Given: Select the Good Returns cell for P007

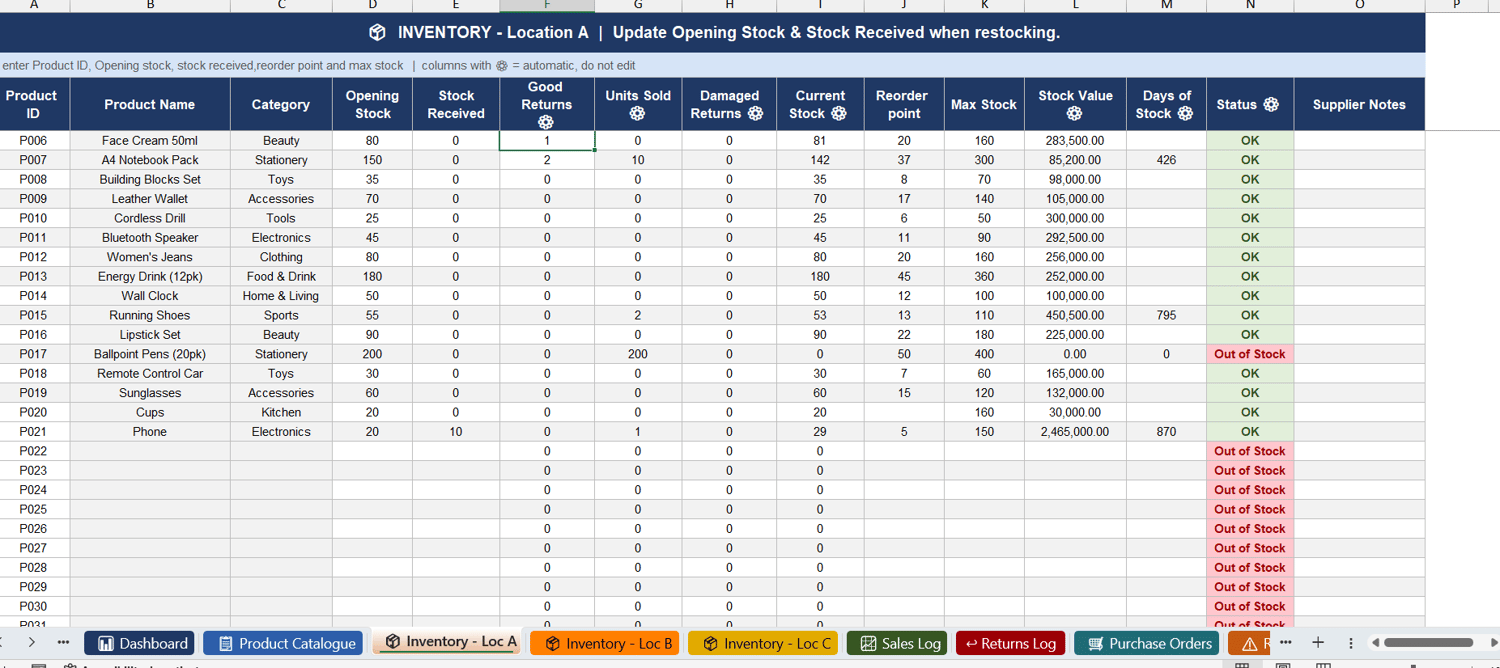Looking at the screenshot, I should 547,160.
